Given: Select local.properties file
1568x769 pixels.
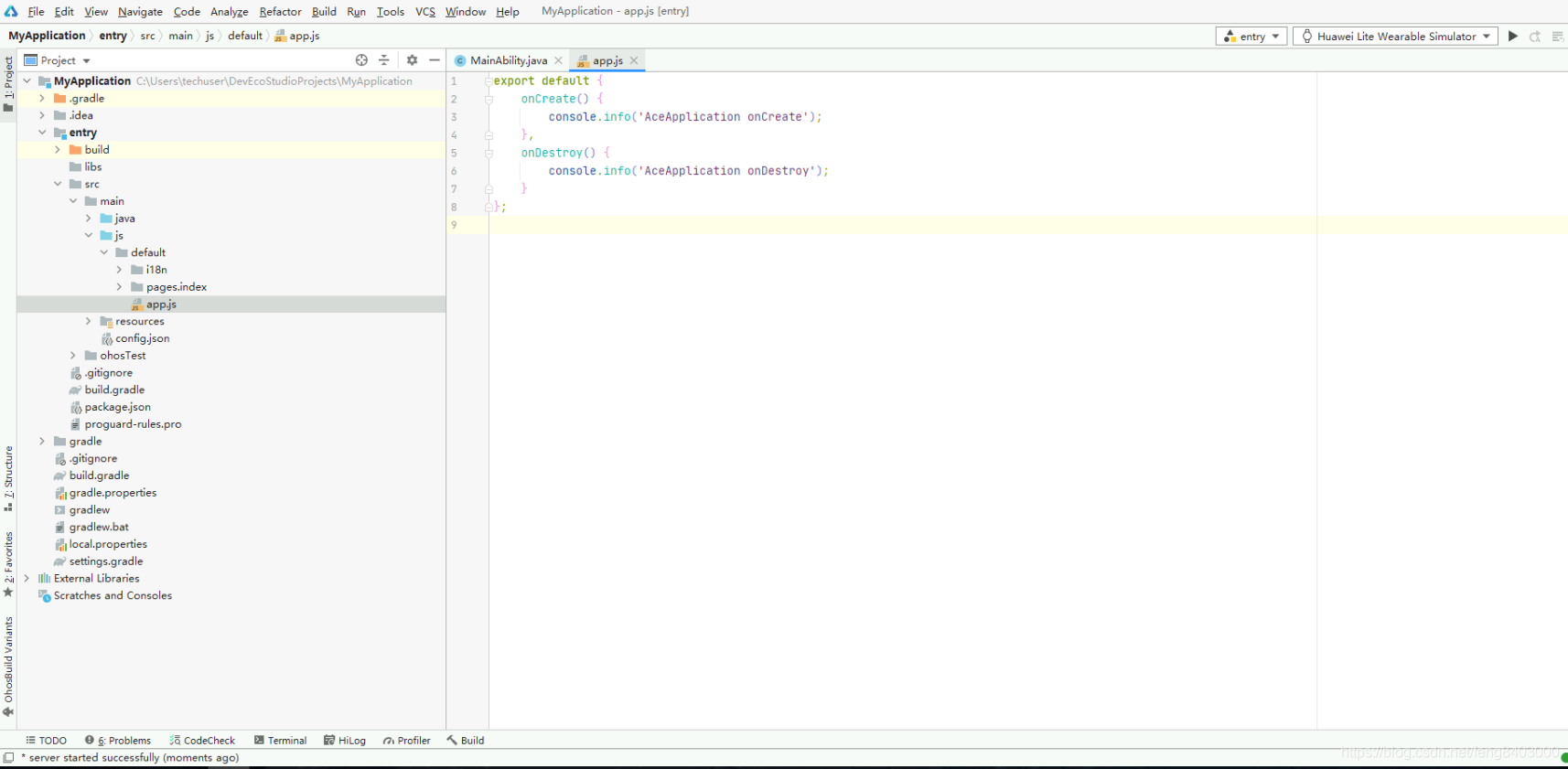Looking at the screenshot, I should (108, 544).
